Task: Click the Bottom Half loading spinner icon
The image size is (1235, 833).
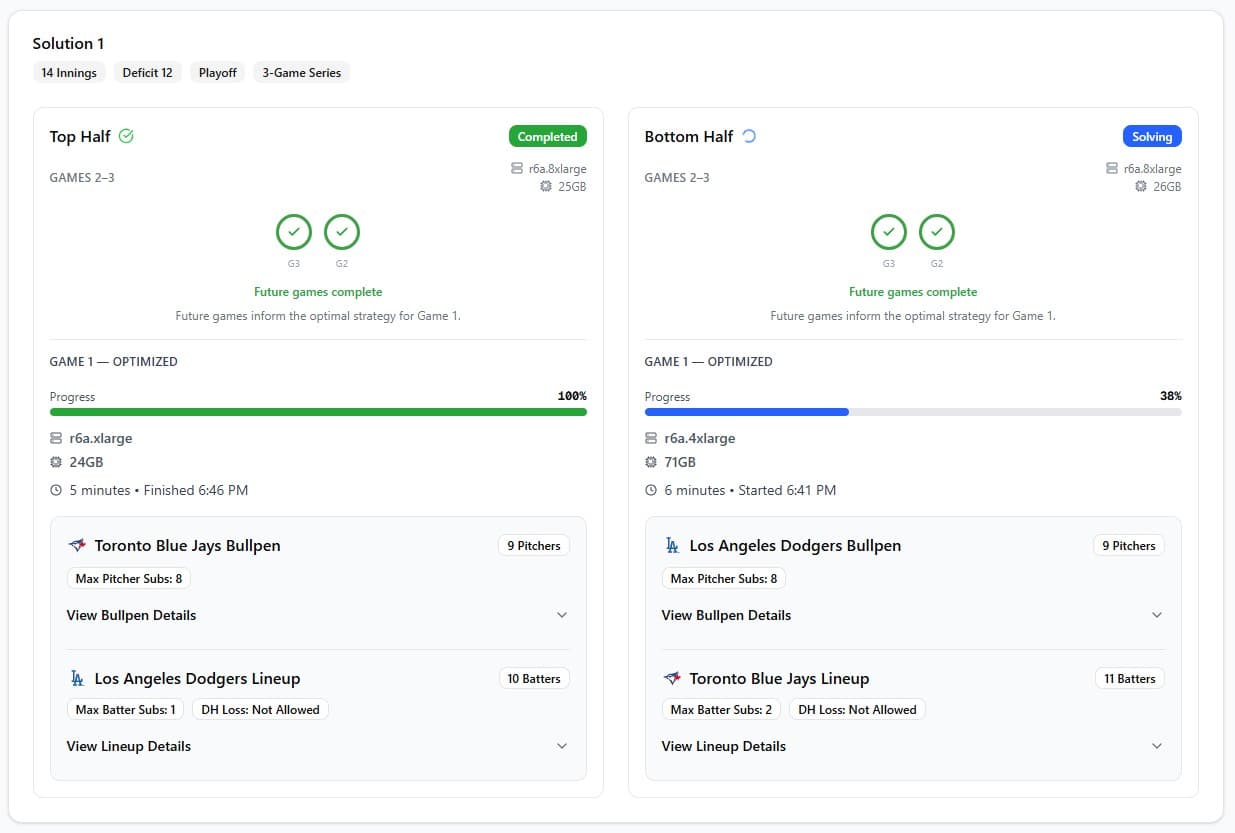Action: 749,136
